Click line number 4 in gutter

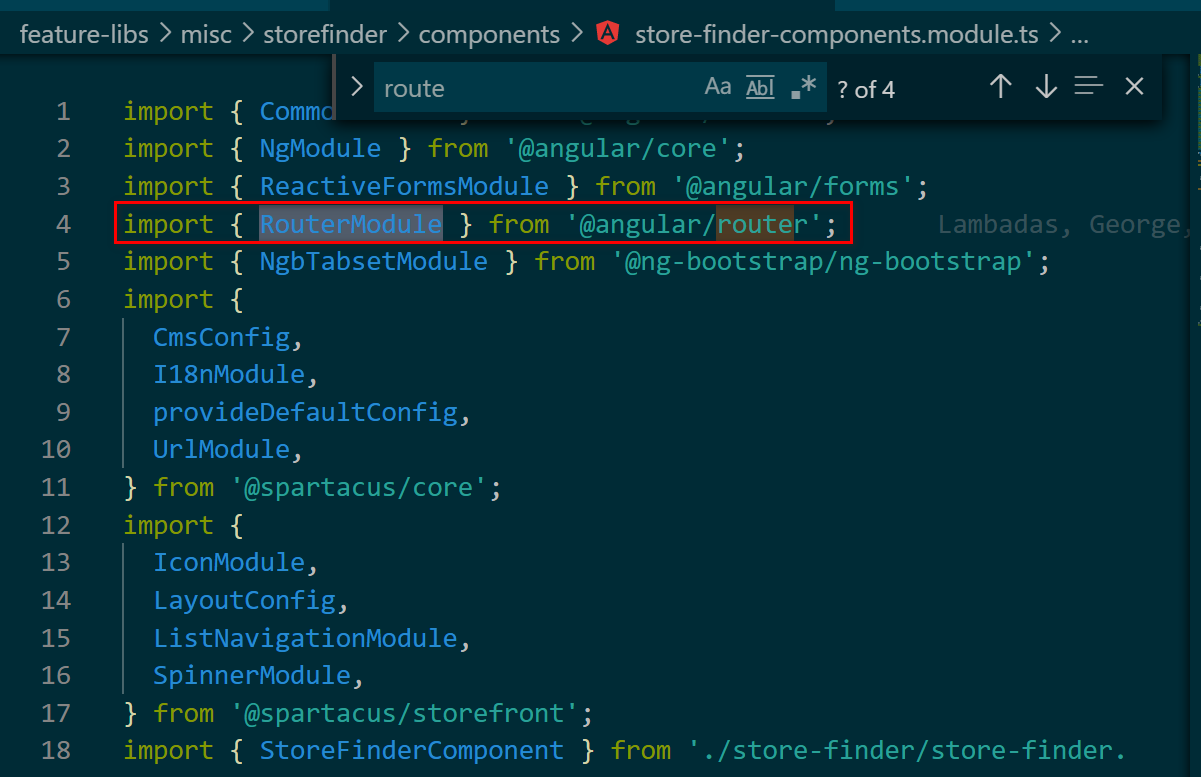coord(63,224)
